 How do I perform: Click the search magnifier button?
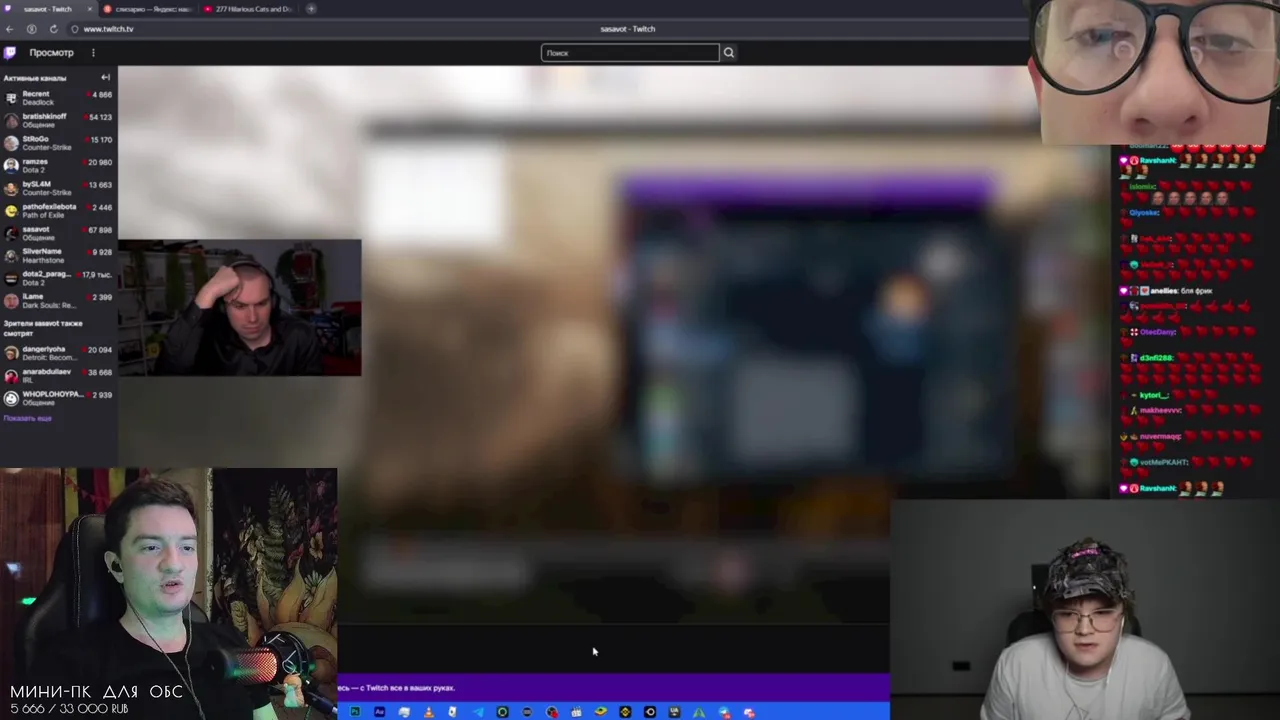click(728, 53)
